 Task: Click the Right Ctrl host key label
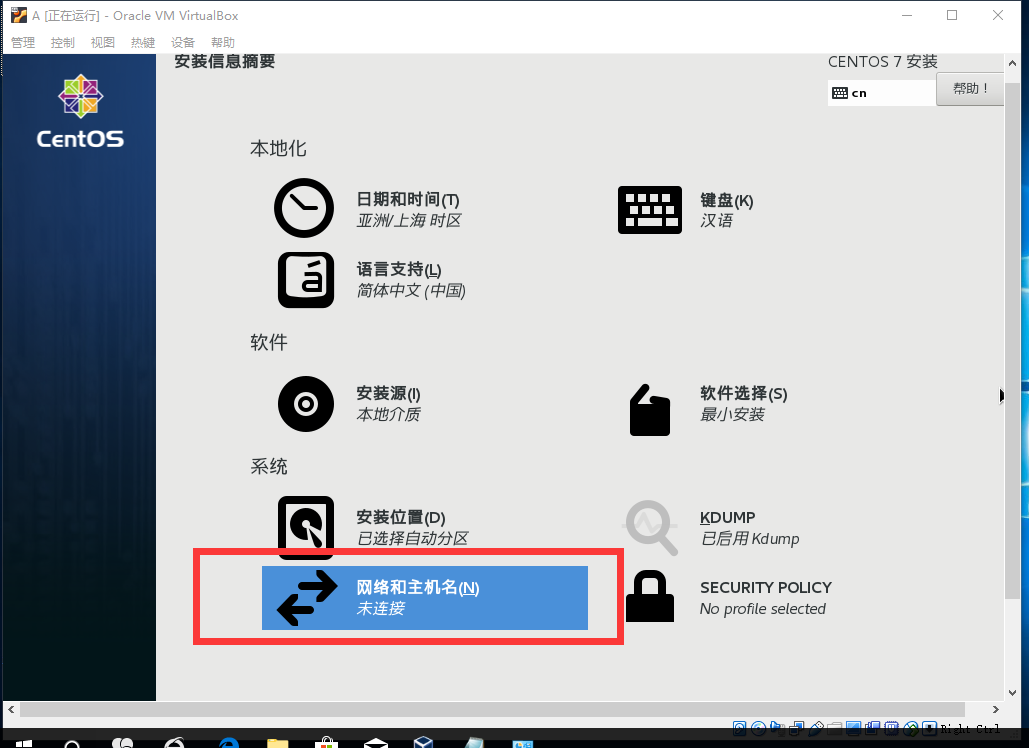970,728
